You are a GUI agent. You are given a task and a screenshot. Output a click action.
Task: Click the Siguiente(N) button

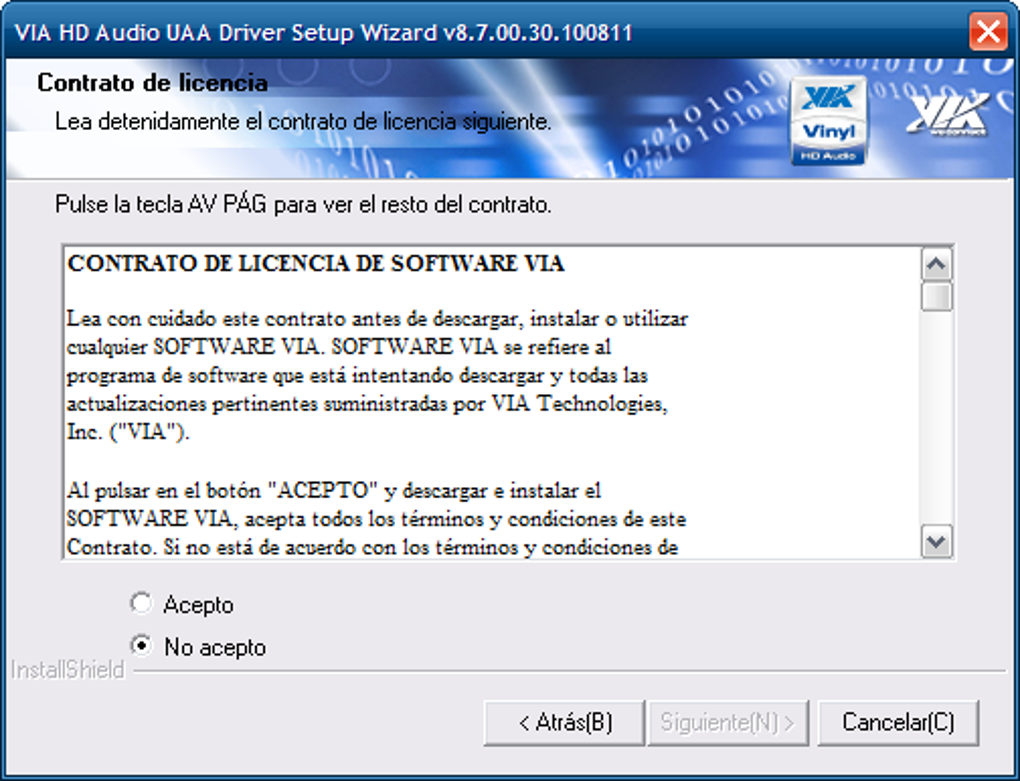pos(728,722)
